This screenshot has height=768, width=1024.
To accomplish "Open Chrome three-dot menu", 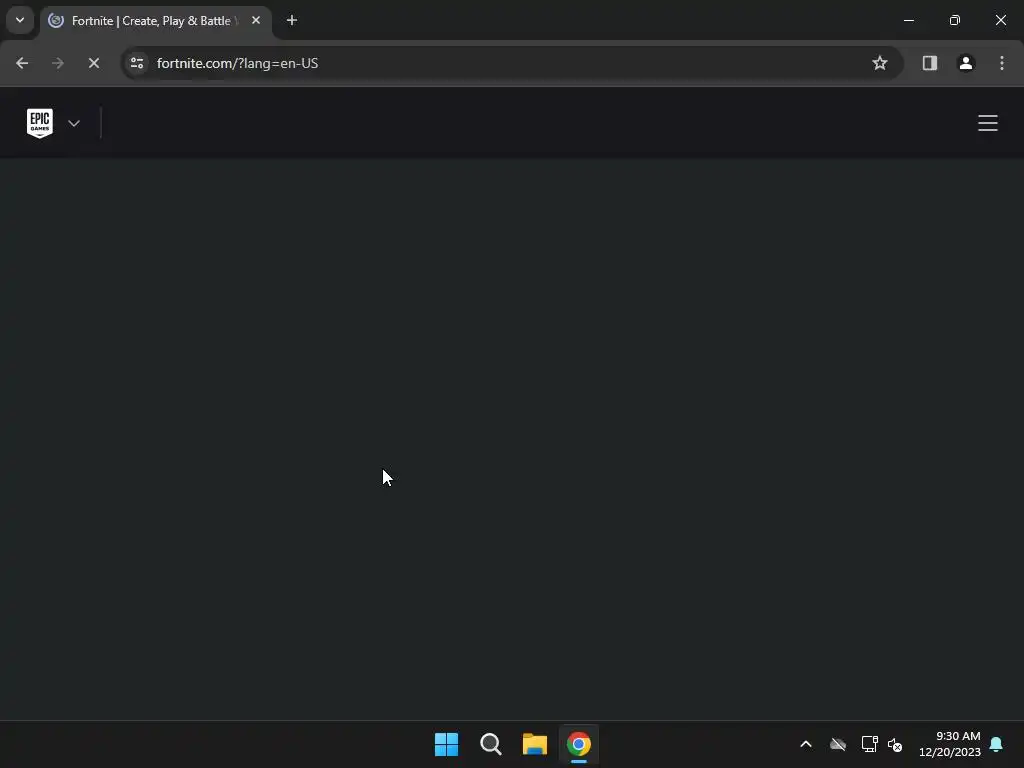I will [1002, 63].
